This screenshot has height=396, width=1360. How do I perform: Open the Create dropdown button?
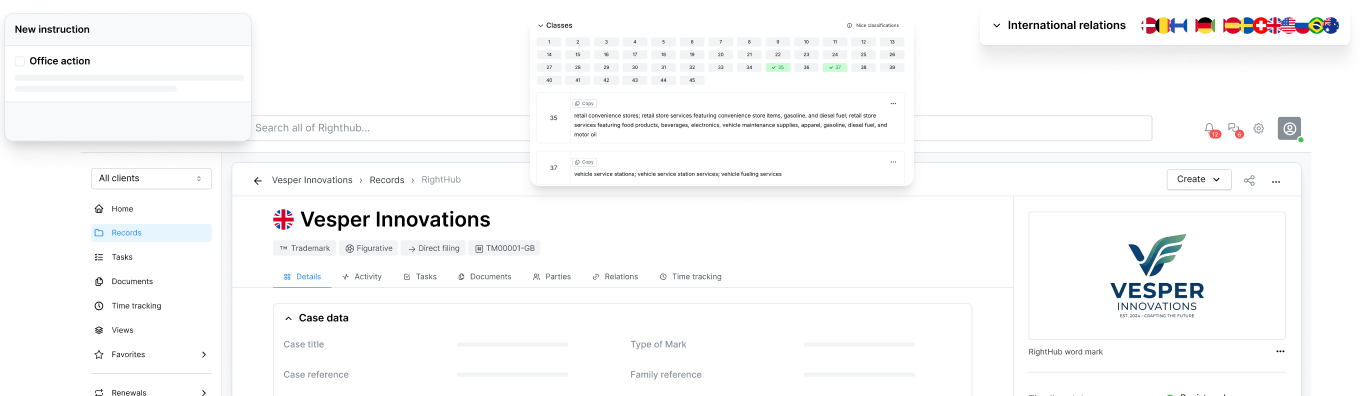[x=1198, y=179]
